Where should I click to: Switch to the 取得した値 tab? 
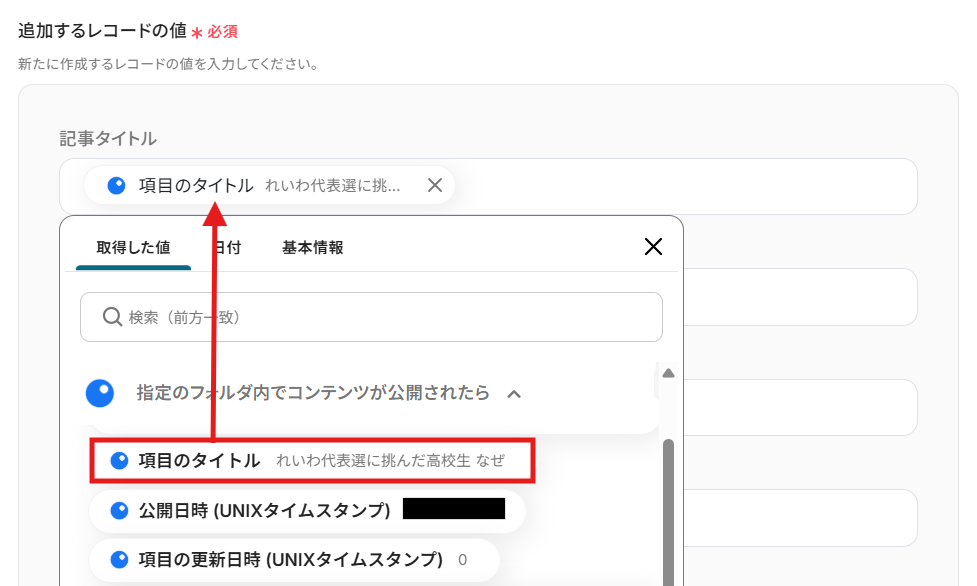[133, 248]
